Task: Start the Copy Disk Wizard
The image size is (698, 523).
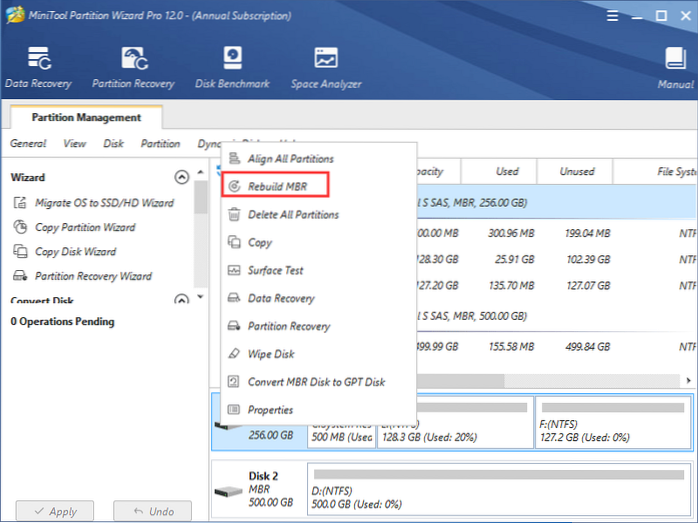Action: (x=75, y=252)
